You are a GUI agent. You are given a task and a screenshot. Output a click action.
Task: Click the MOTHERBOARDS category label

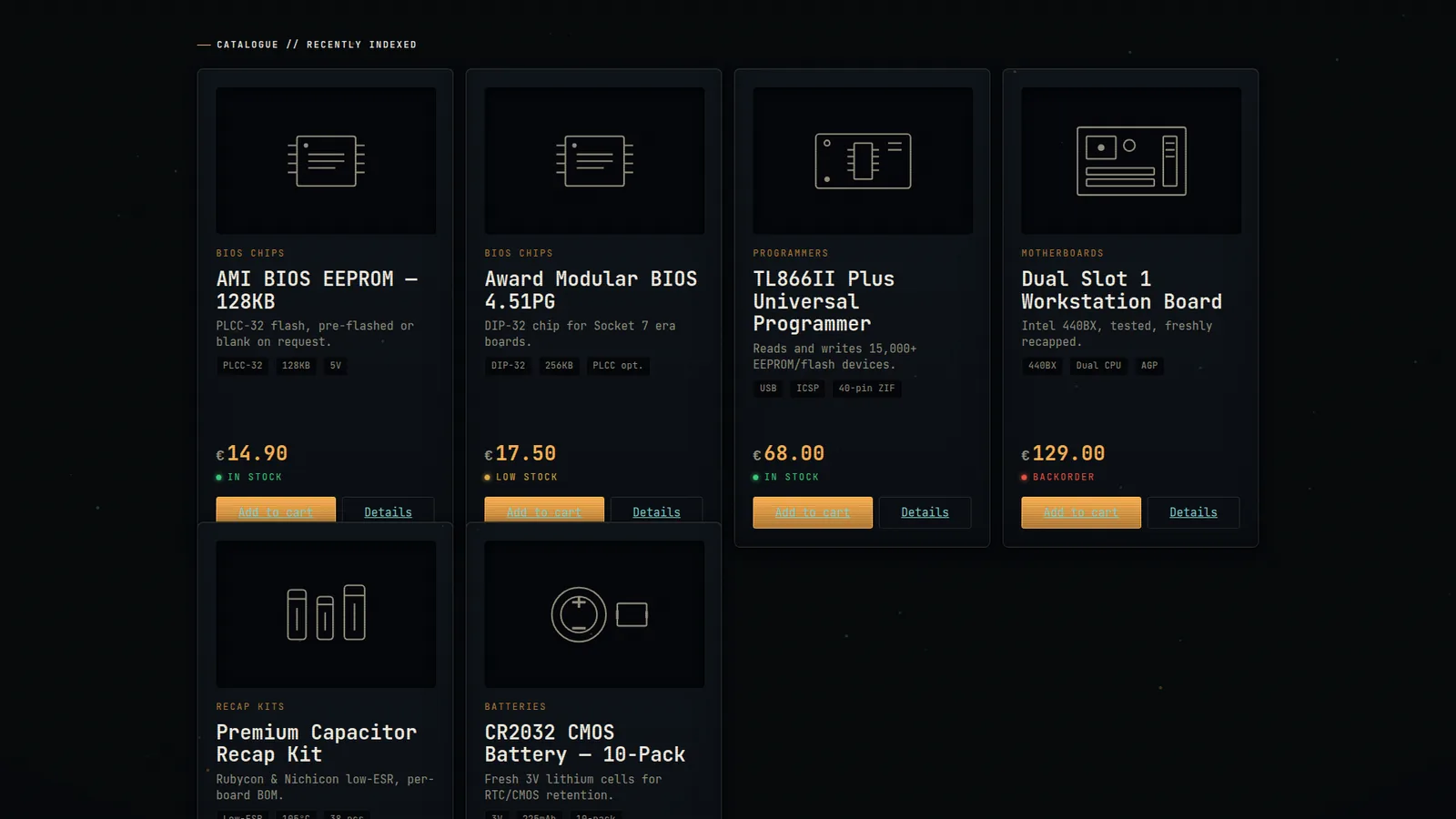click(1063, 253)
